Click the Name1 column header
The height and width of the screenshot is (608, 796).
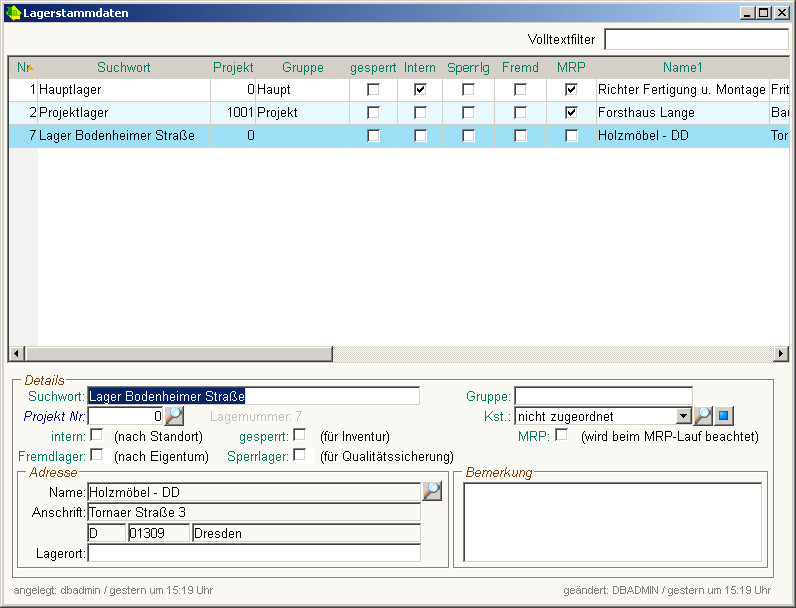[x=683, y=67]
